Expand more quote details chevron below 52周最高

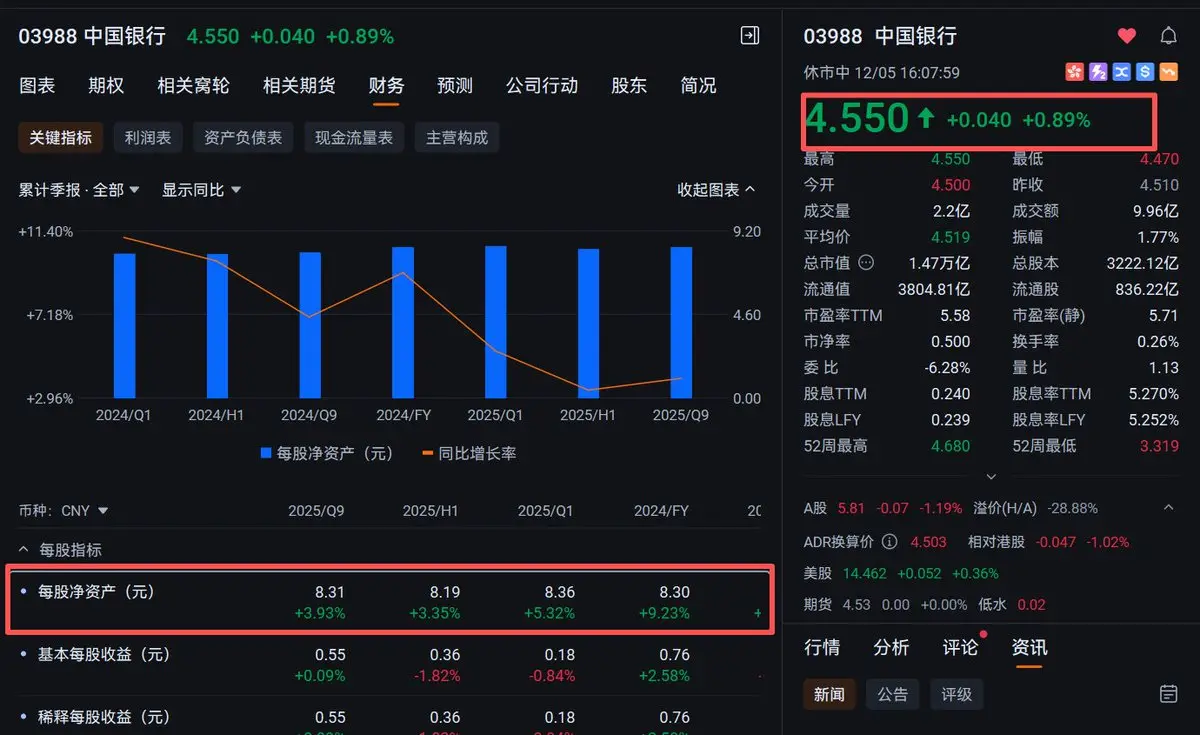(991, 477)
